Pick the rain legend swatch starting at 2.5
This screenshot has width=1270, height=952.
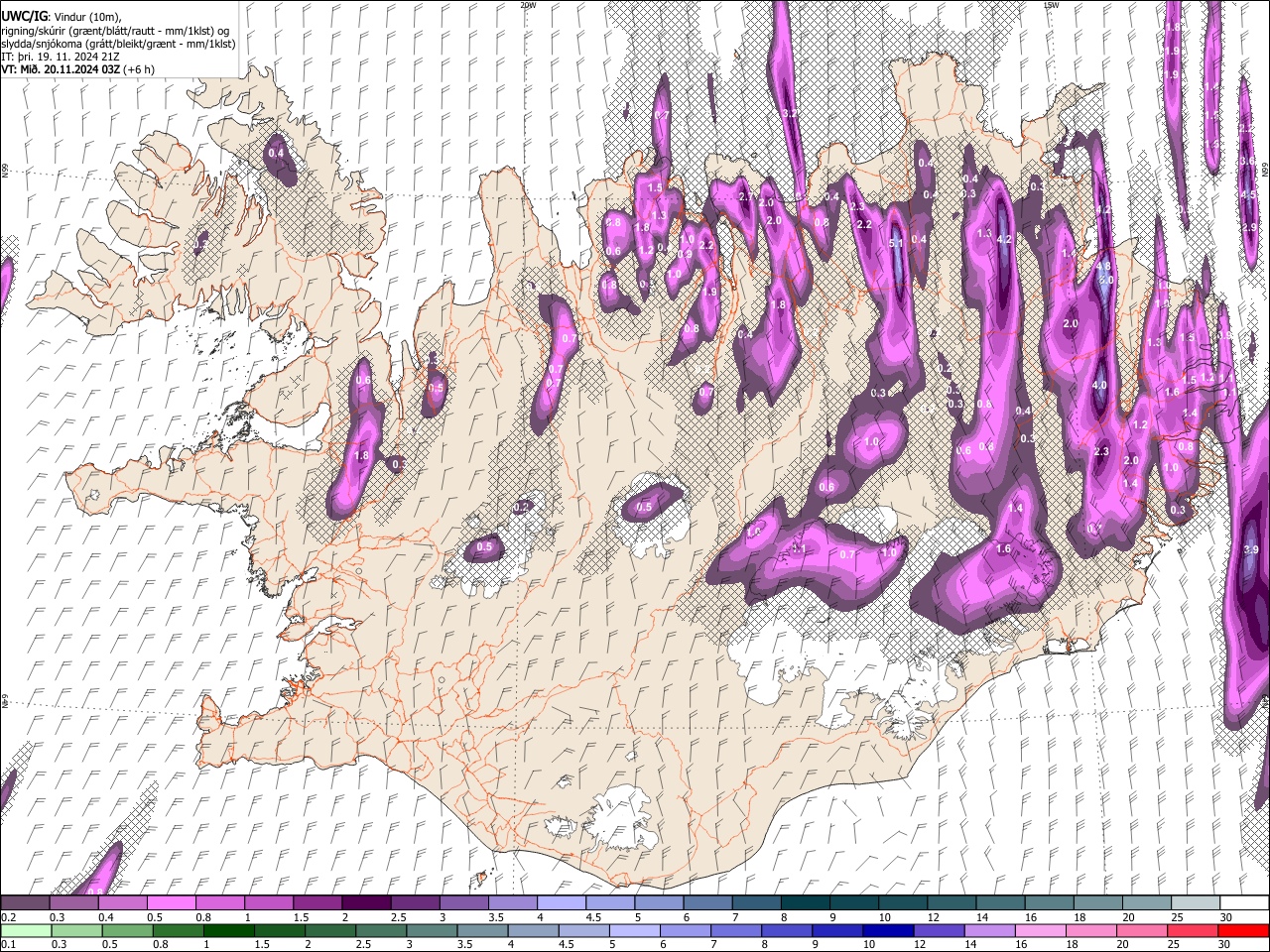(x=381, y=930)
